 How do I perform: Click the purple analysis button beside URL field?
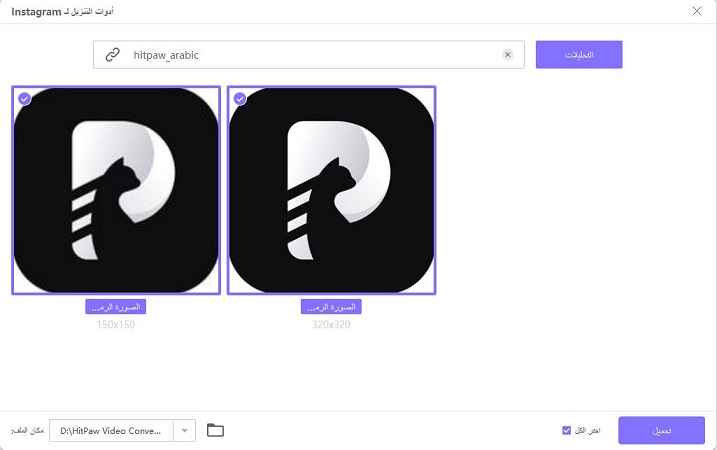click(x=579, y=55)
